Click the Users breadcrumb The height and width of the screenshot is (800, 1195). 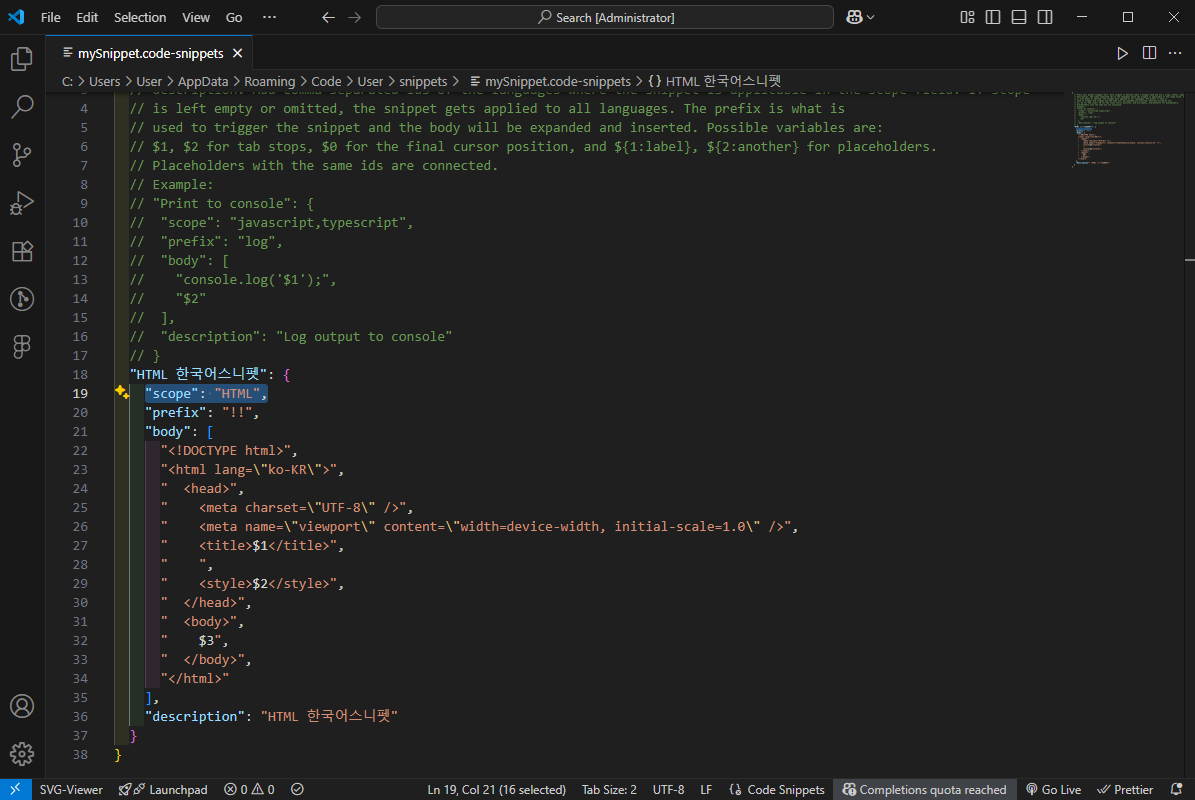pos(104,81)
